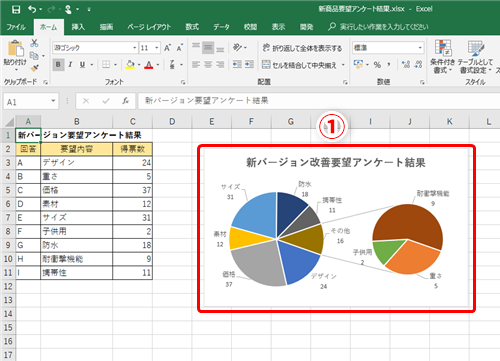
Task: Open the データ ribbon tab
Action: [221, 27]
